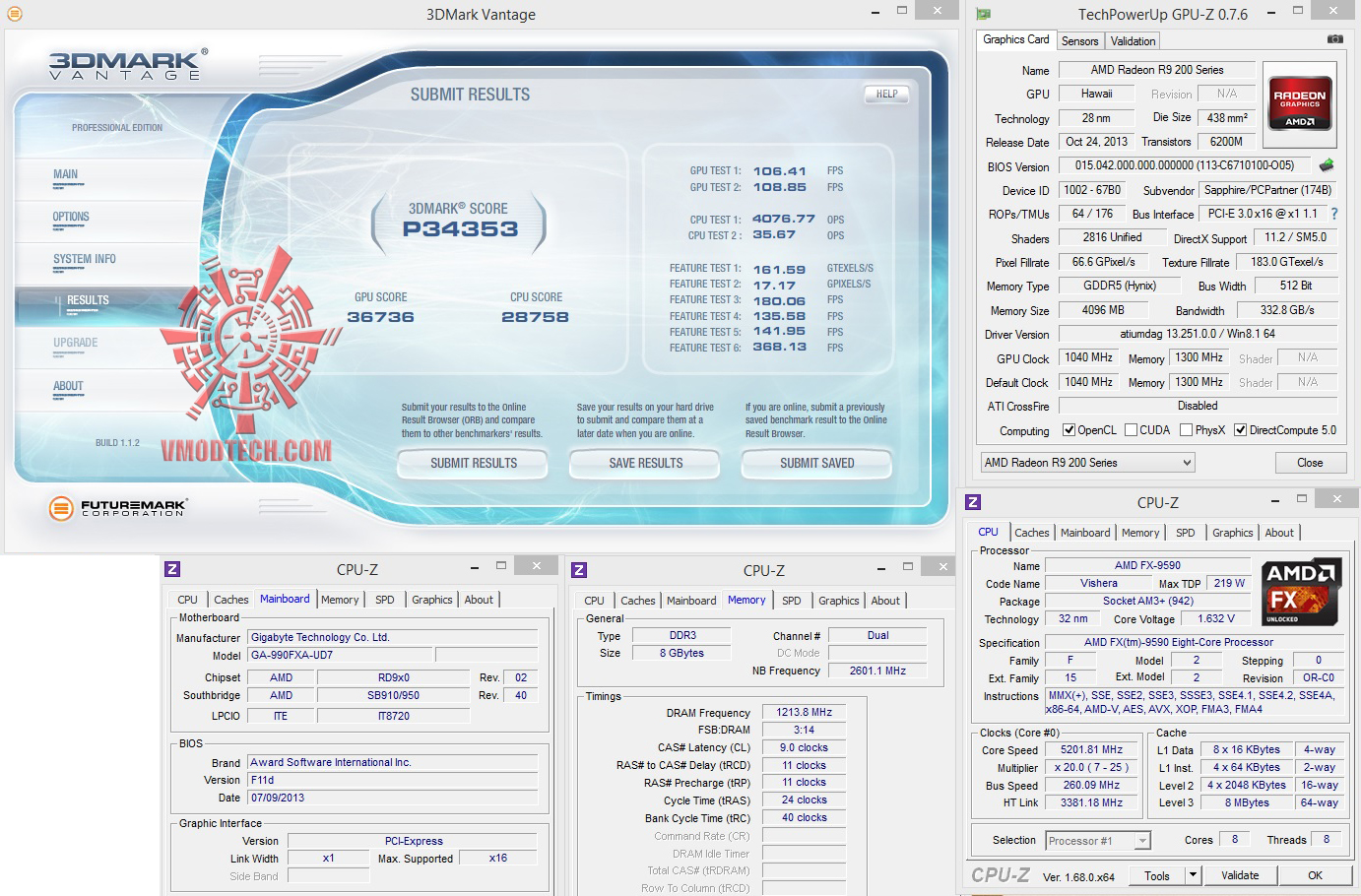Click the motherboard Model field GA-990FXA-UD7
This screenshot has width=1361, height=896.
coord(340,655)
